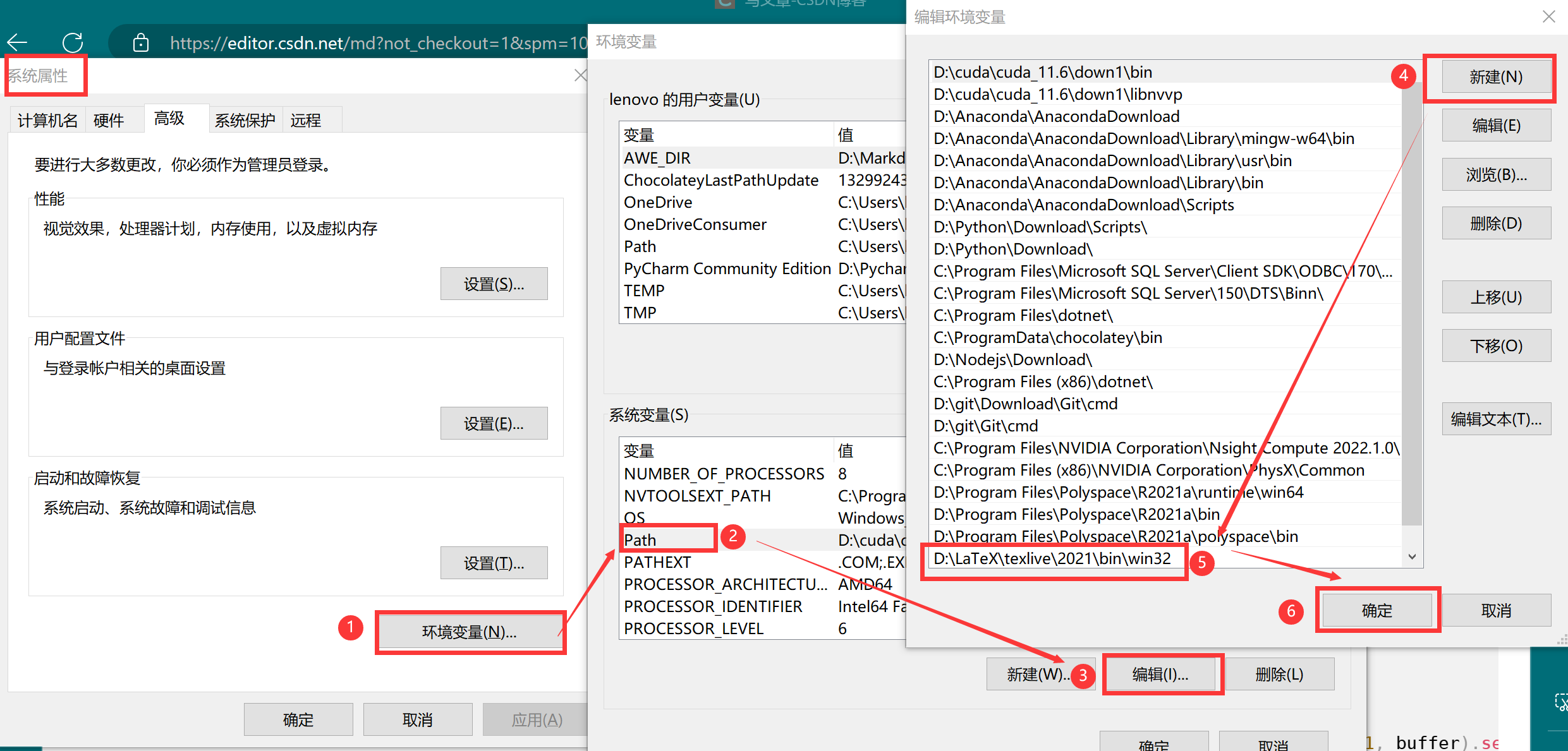
Task: Switch to the 系统保护 tab
Action: (x=245, y=119)
